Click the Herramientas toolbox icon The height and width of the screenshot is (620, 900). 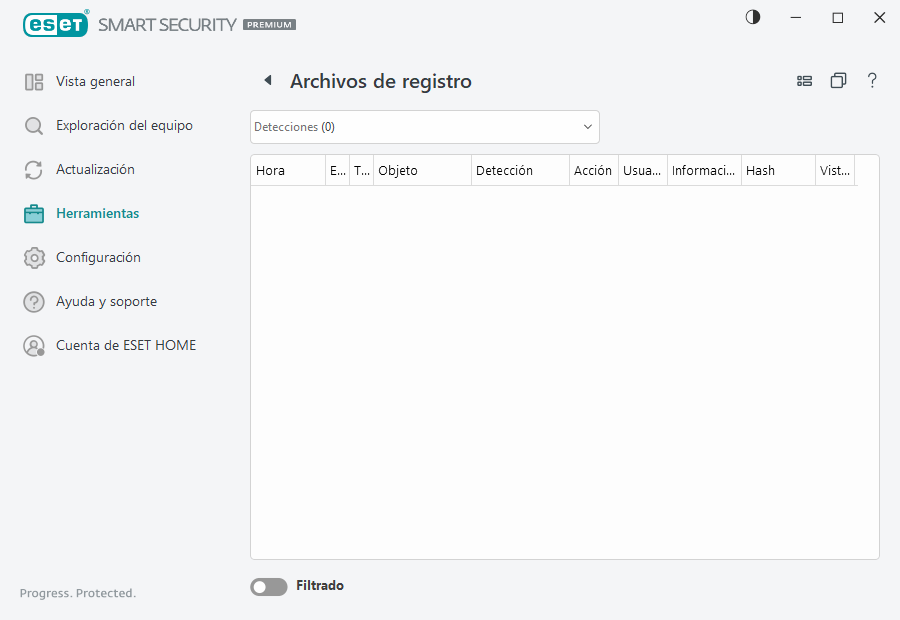(x=35, y=213)
